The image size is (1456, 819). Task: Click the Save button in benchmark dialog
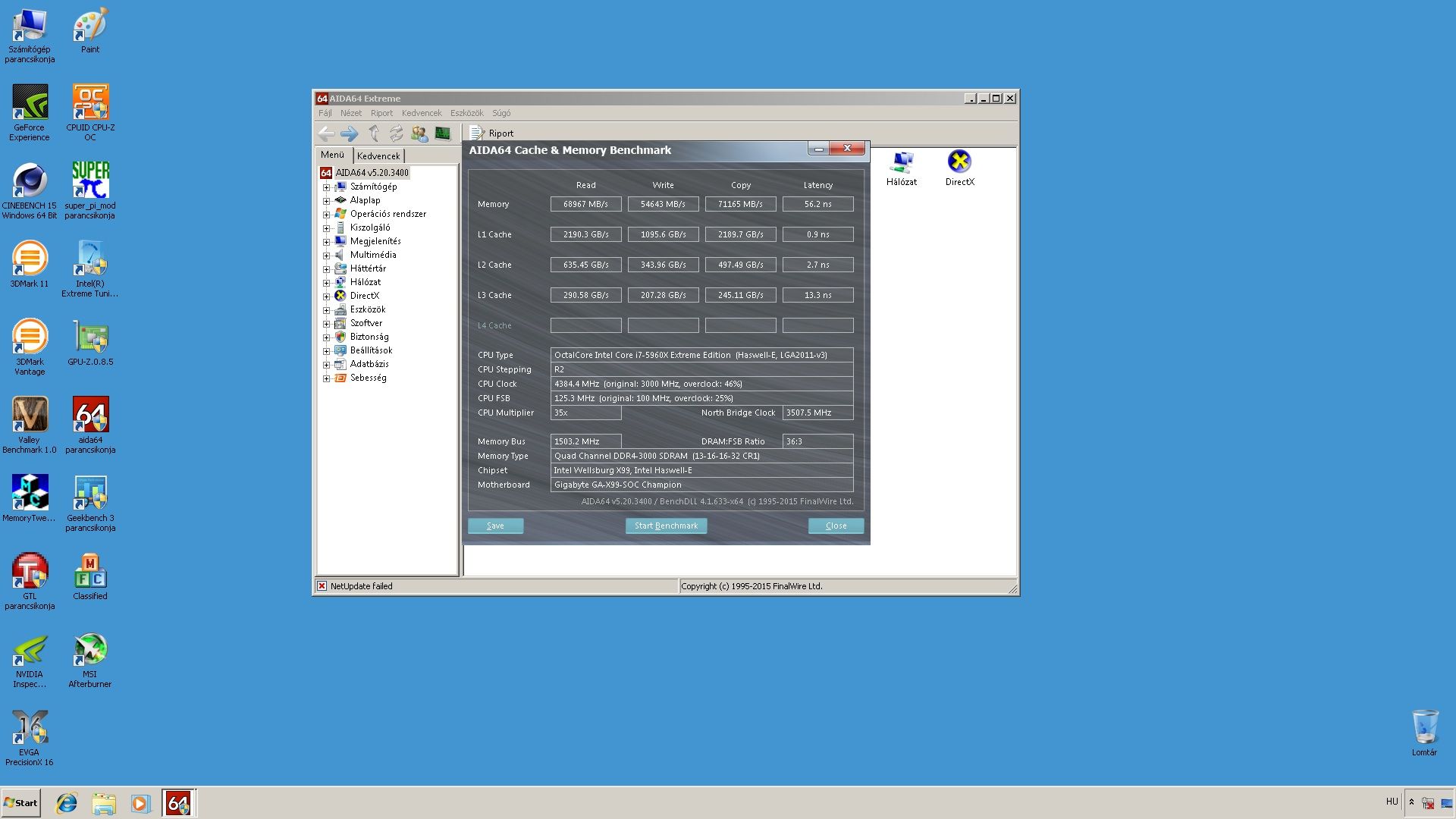495,526
